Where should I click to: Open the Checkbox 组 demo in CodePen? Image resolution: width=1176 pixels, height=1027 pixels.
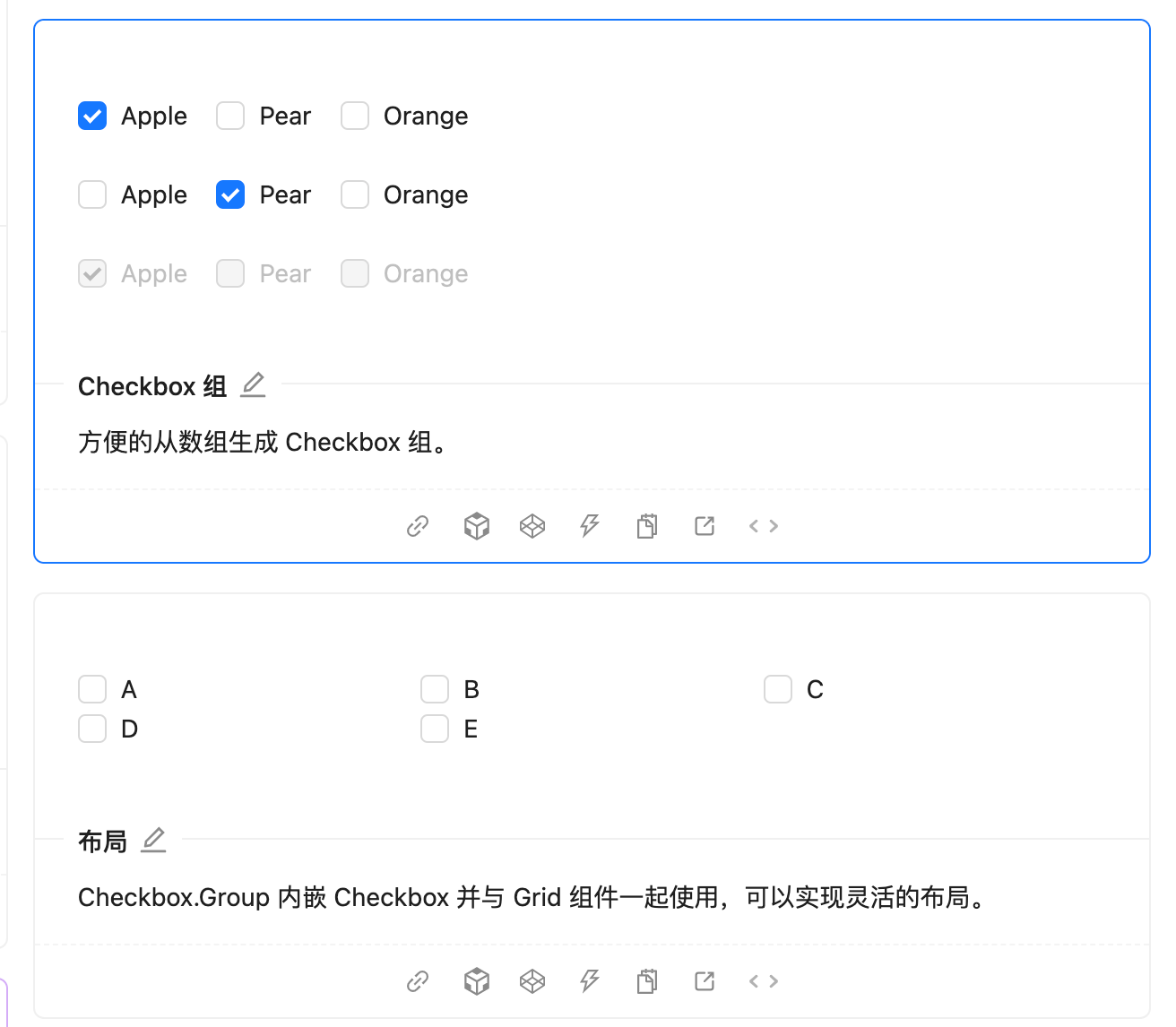(x=532, y=526)
